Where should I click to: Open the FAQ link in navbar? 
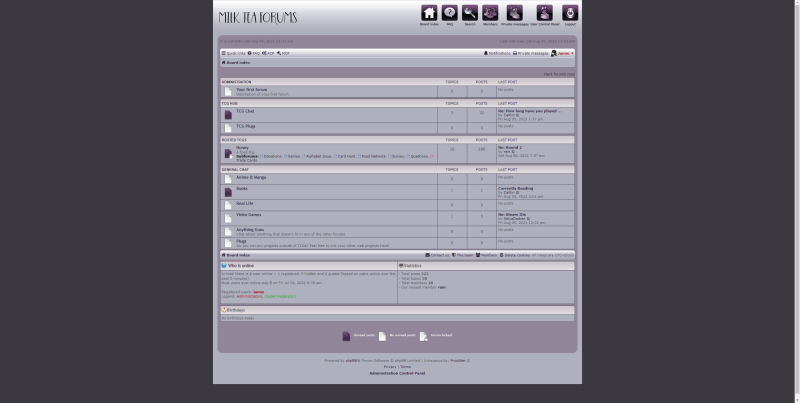click(x=254, y=53)
